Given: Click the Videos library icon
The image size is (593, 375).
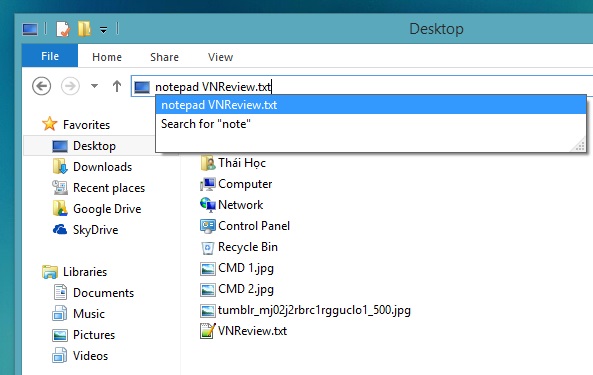Looking at the screenshot, I should coord(59,355).
